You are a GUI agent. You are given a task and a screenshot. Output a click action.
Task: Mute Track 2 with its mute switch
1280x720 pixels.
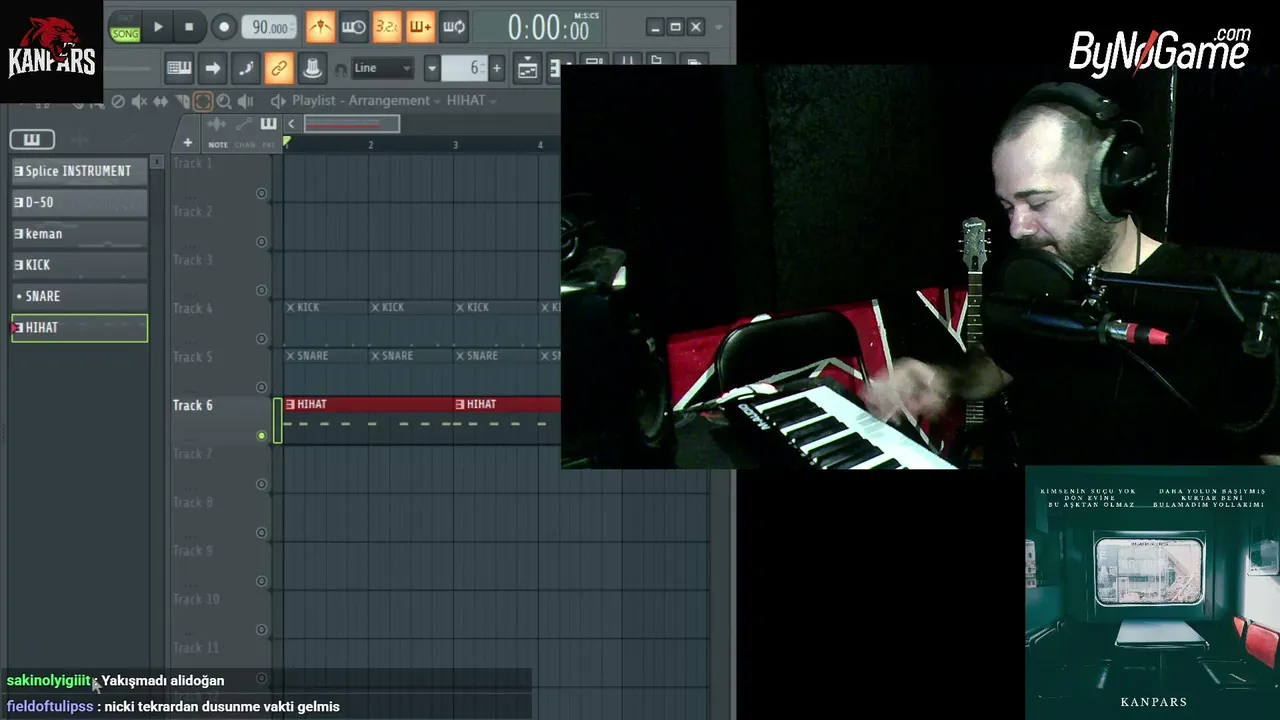pyautogui.click(x=262, y=242)
